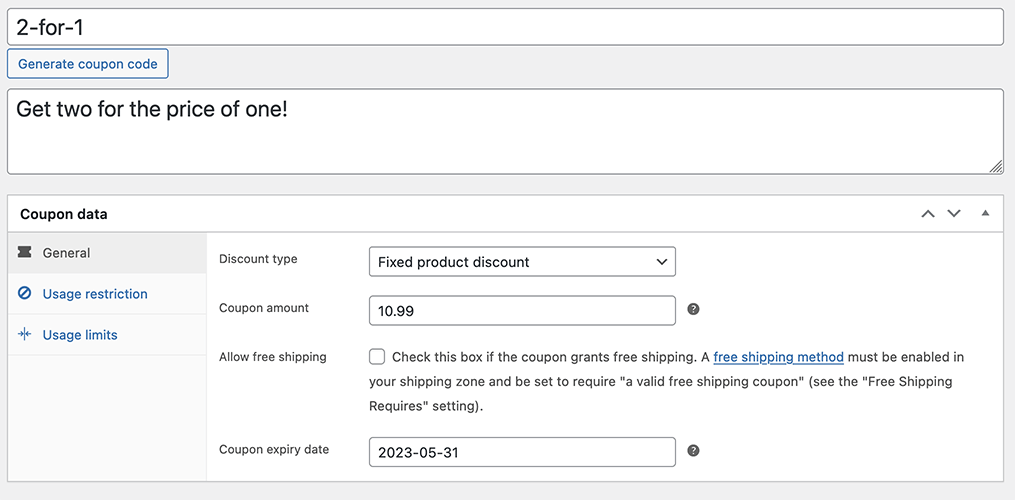Click the description box's corner grip handle

996,166
